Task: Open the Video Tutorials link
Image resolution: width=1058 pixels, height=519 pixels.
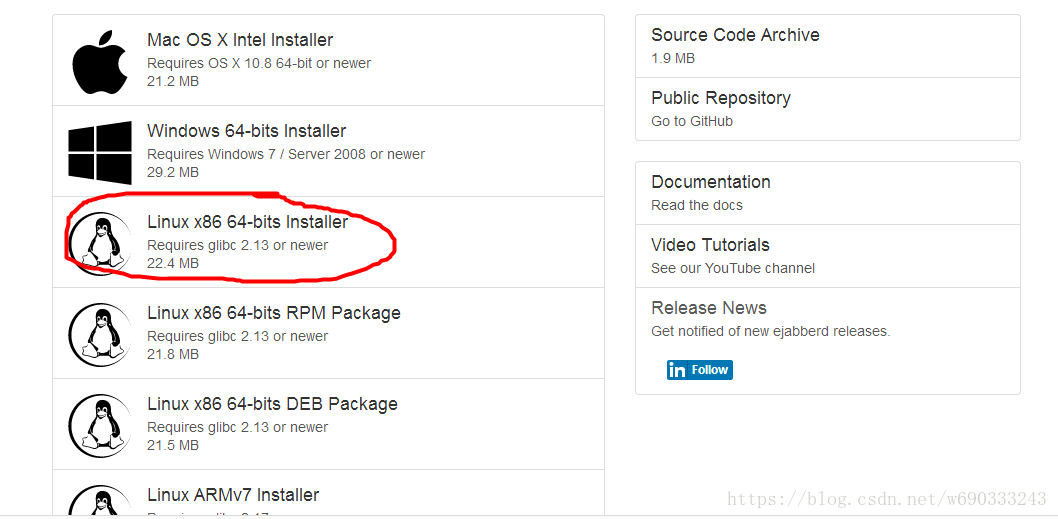Action: (711, 245)
